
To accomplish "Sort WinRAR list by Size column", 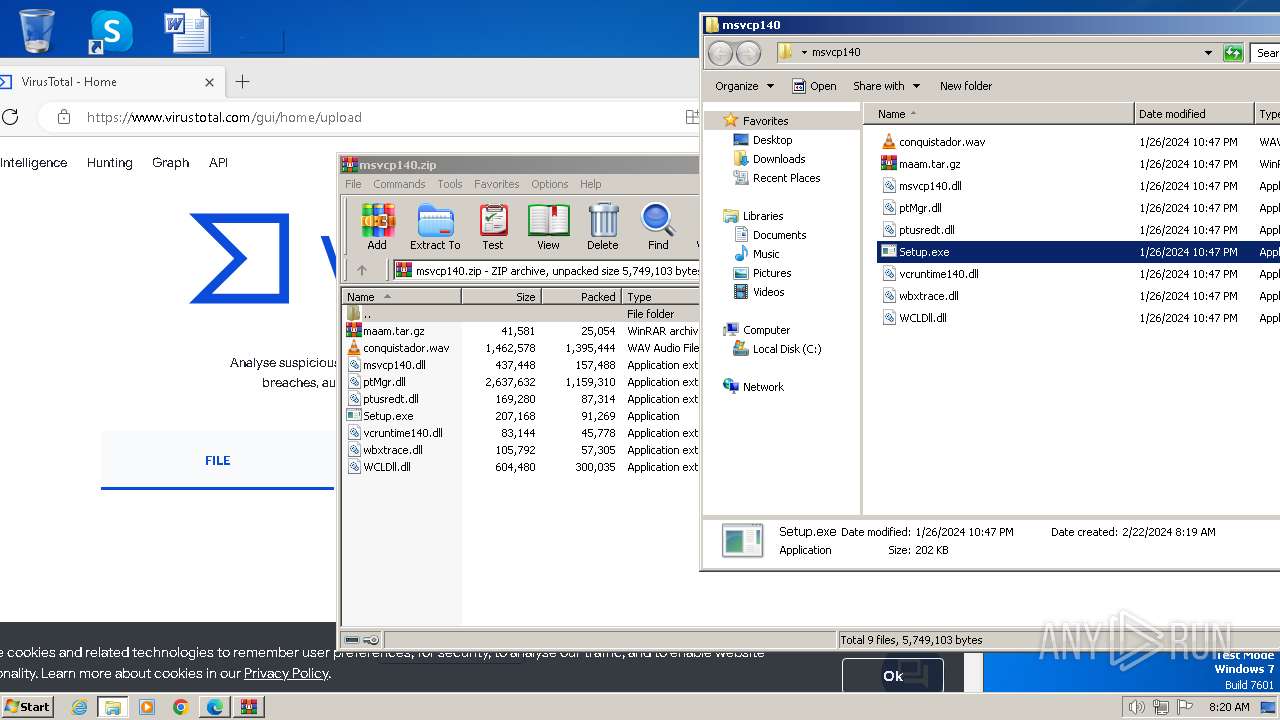I will (x=501, y=297).
